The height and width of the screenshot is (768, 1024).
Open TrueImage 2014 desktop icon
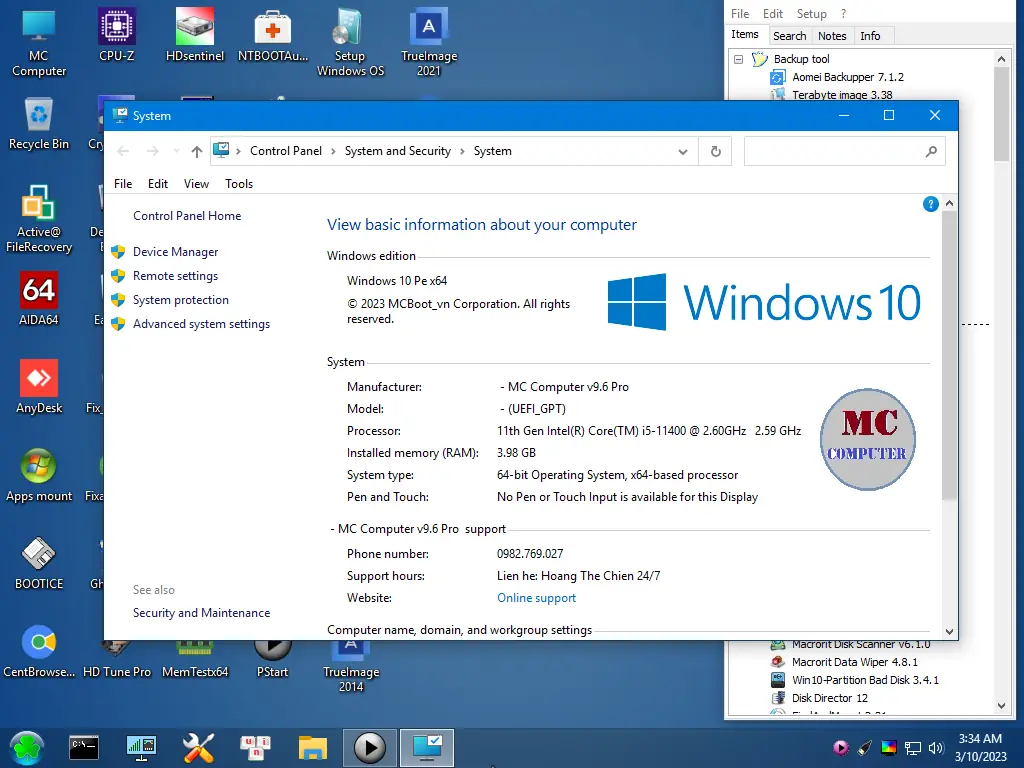350,666
